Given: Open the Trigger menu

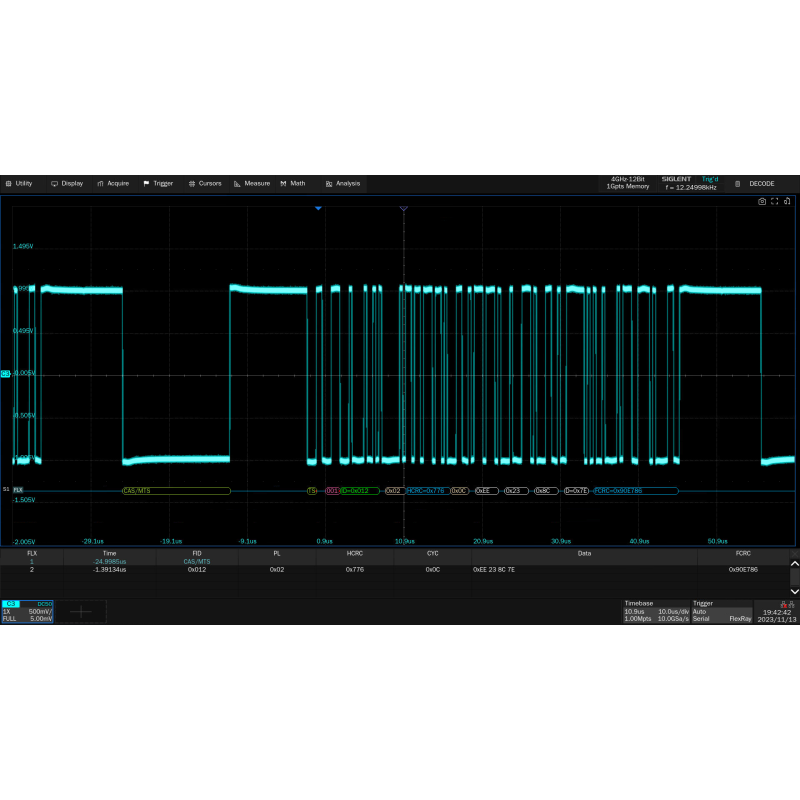Looking at the screenshot, I should pos(158,184).
